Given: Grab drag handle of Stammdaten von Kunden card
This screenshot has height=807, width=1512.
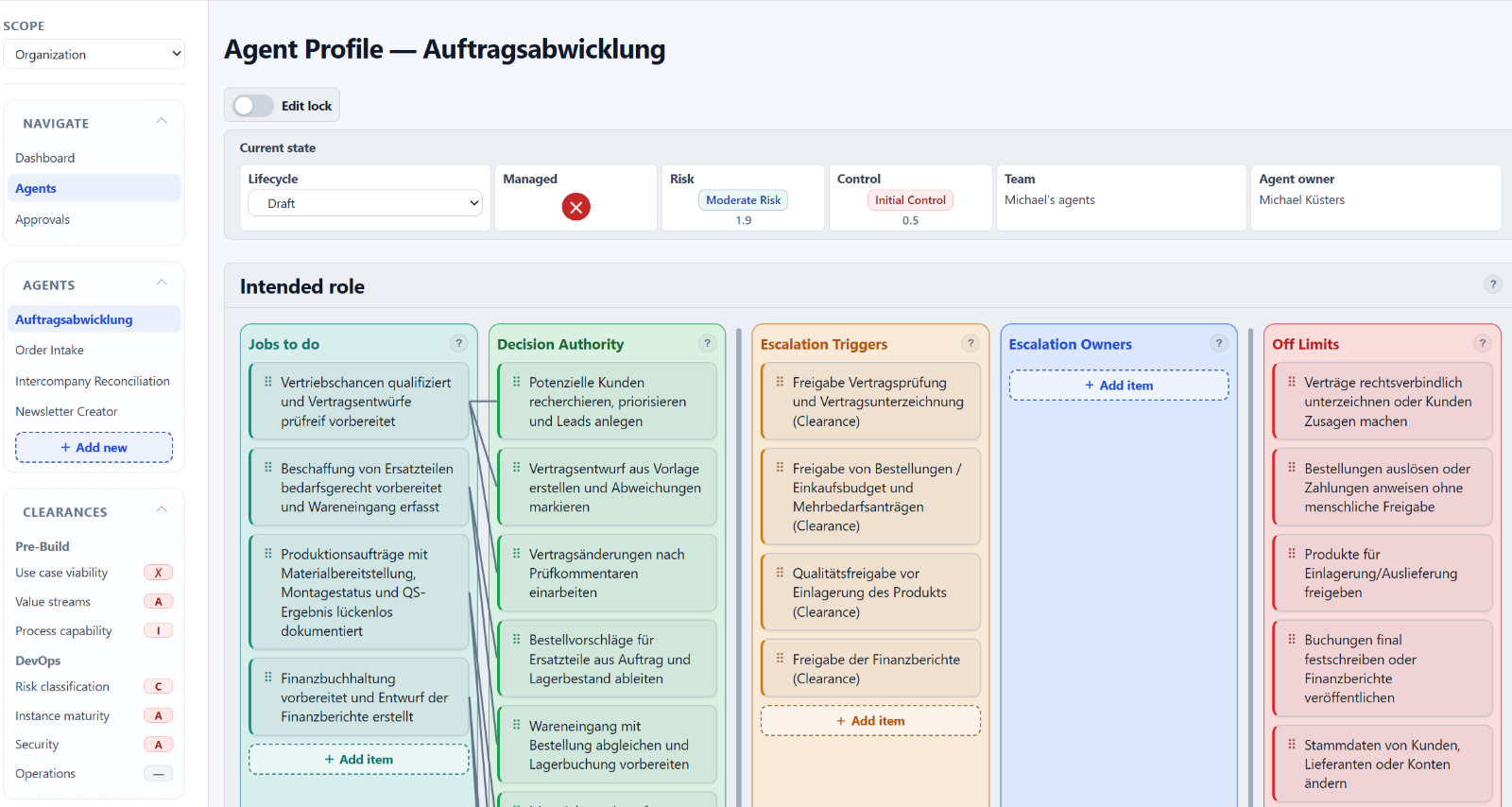Looking at the screenshot, I should 1292,745.
